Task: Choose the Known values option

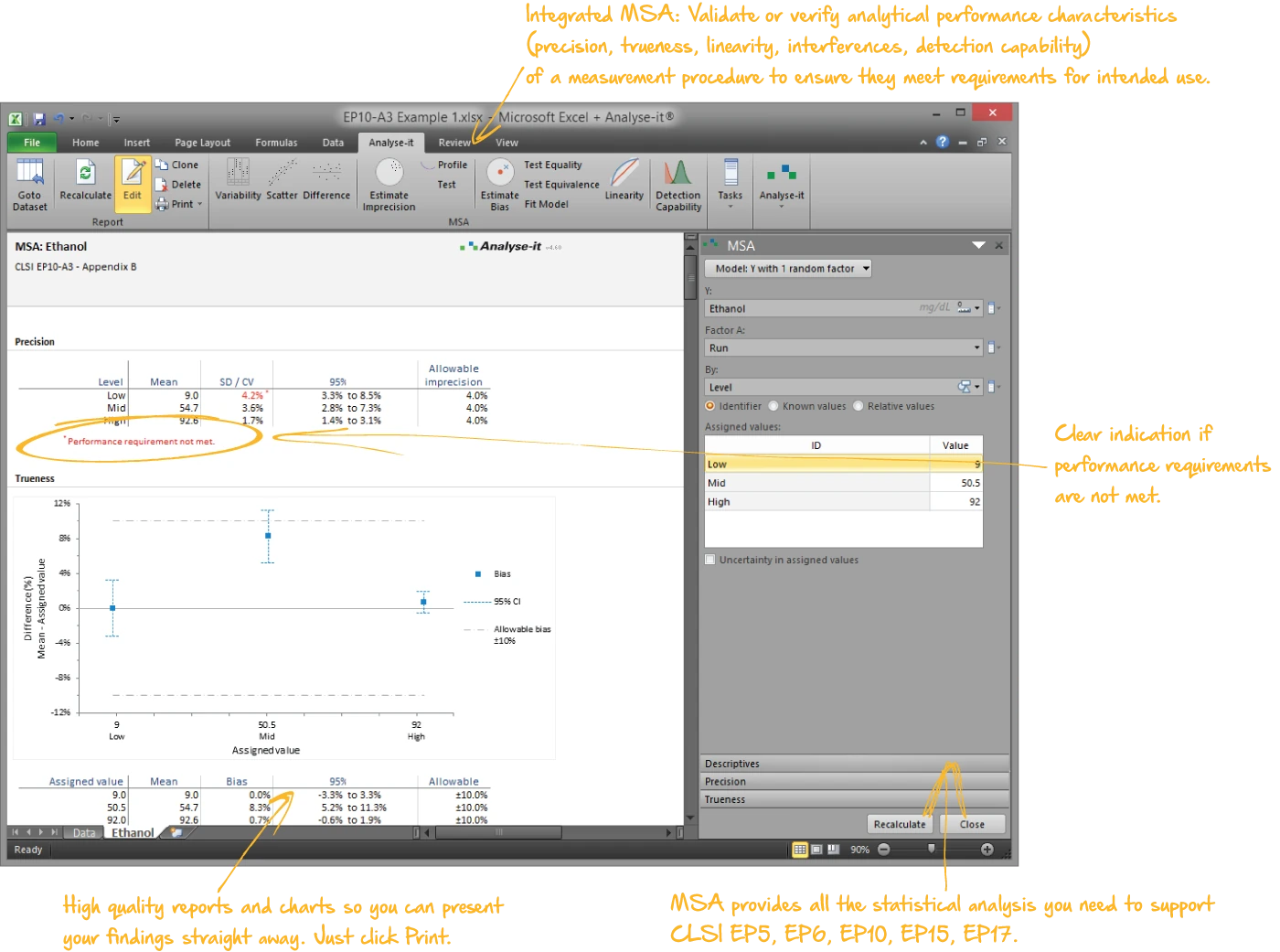Action: coord(772,406)
